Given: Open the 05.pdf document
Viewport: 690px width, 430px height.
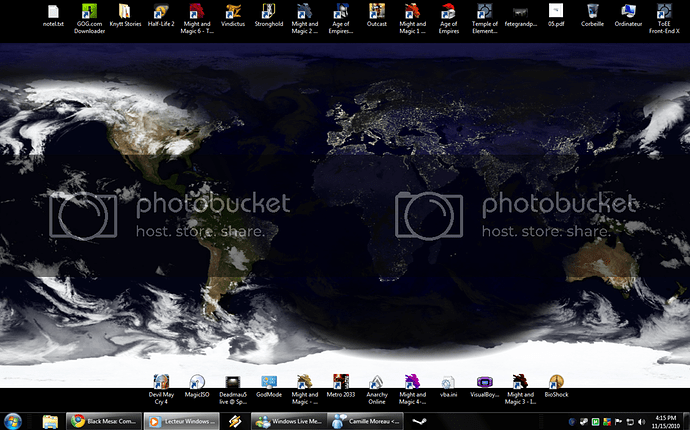Looking at the screenshot, I should [x=556, y=12].
